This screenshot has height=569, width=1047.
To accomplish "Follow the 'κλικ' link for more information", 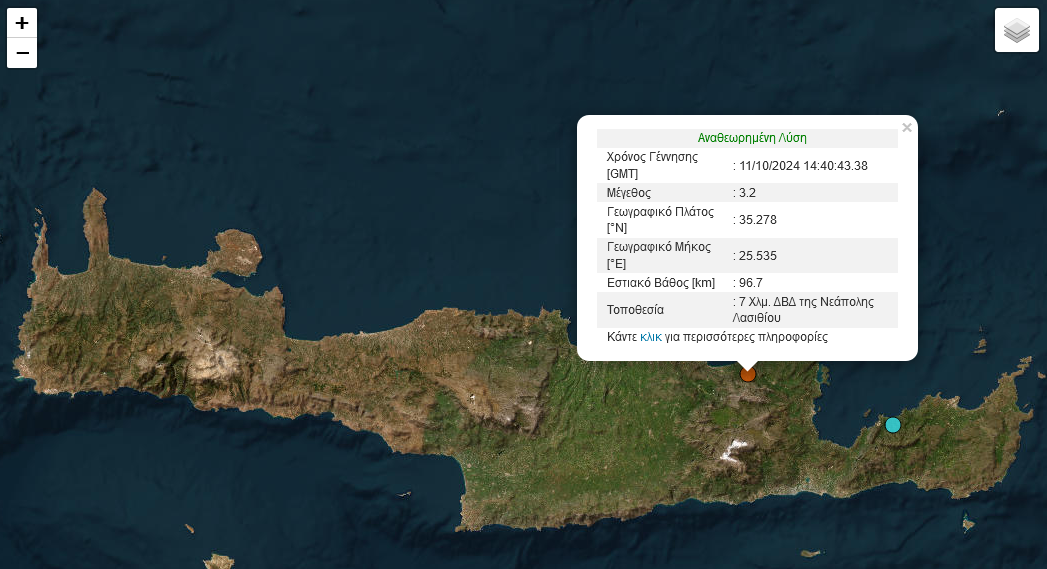I will (651, 337).
